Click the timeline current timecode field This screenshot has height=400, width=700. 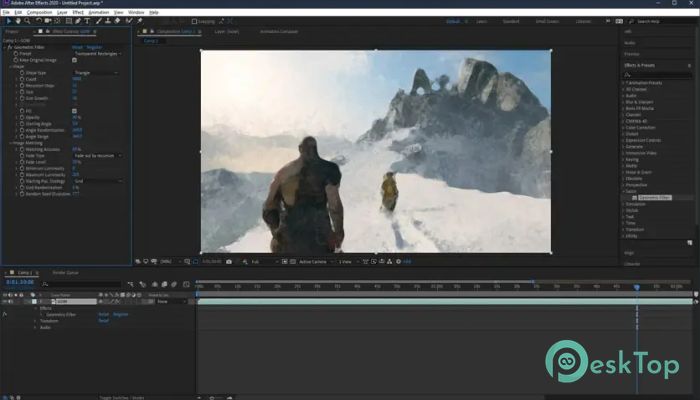tap(19, 283)
